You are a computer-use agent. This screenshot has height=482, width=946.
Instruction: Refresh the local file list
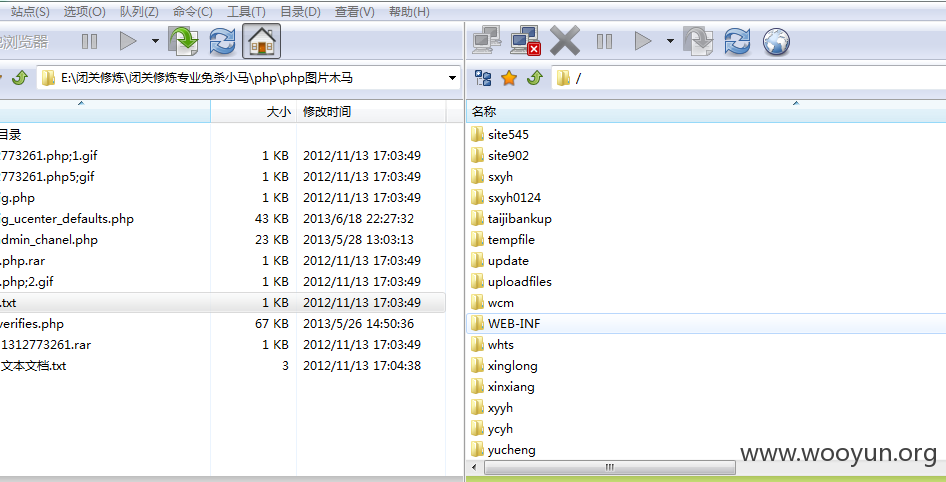(222, 42)
